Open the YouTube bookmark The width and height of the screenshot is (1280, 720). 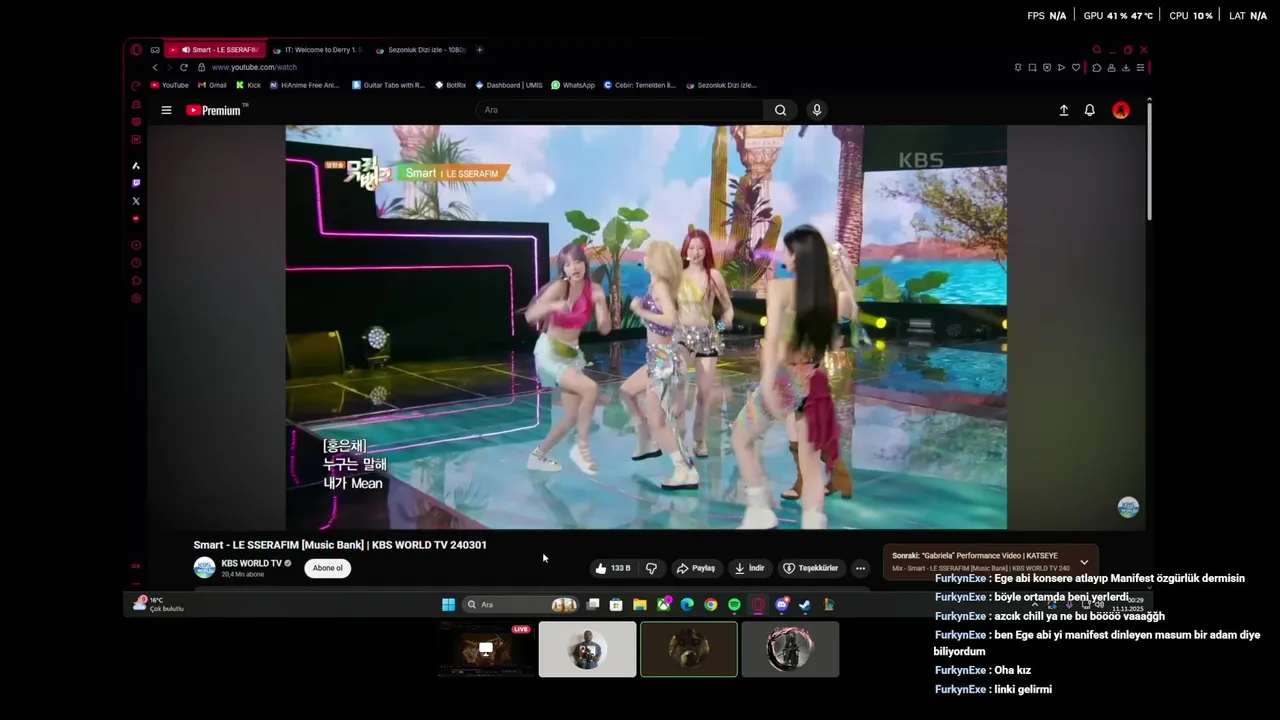tap(169, 85)
